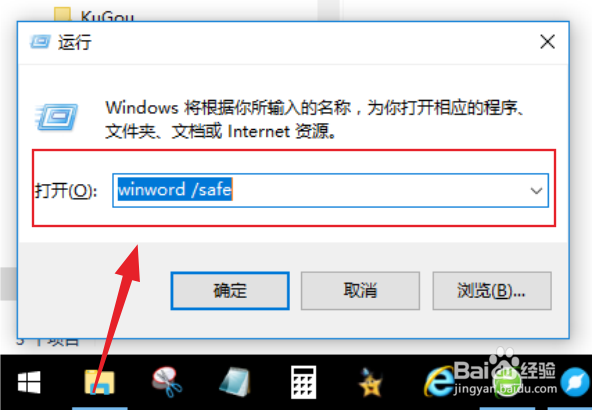592x410 pixels.
Task: Open File Explorer from the taskbar
Action: tap(99, 382)
